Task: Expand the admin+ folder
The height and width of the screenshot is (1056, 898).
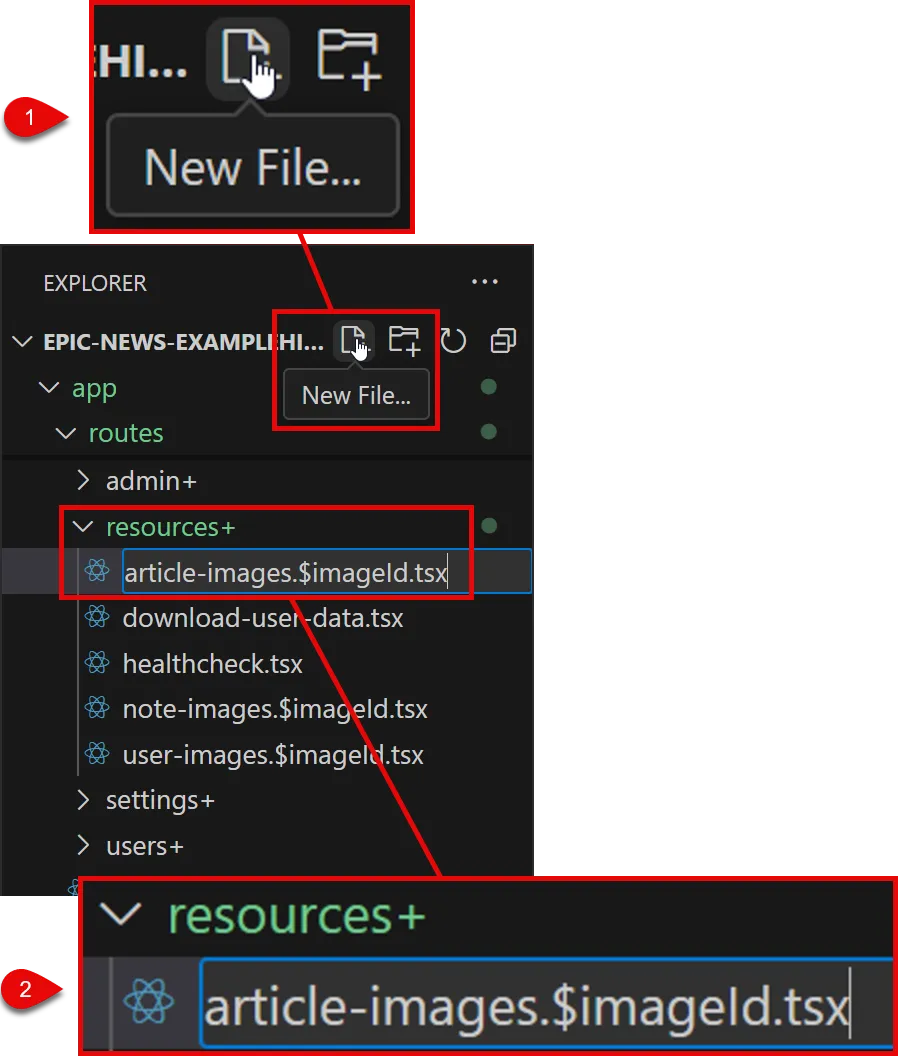Action: (83, 480)
